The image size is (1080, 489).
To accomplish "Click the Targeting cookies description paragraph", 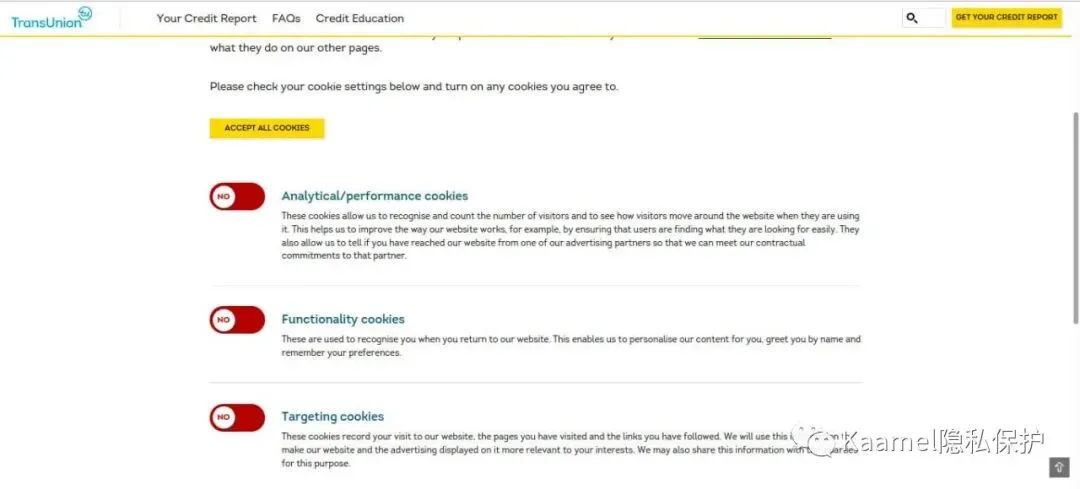I will coord(570,450).
